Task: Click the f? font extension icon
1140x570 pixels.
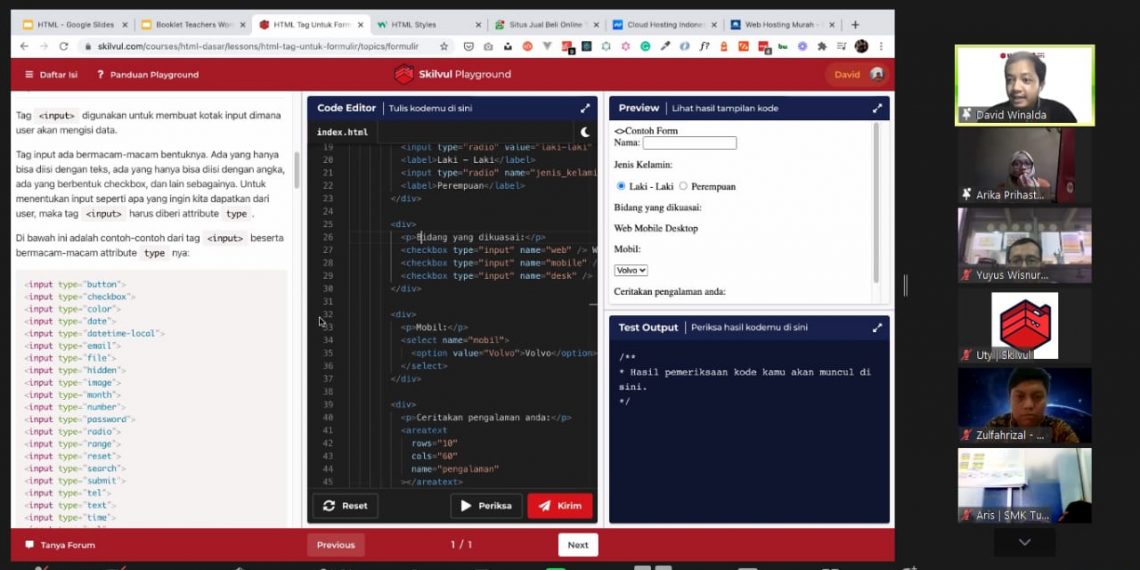Action: pos(704,46)
